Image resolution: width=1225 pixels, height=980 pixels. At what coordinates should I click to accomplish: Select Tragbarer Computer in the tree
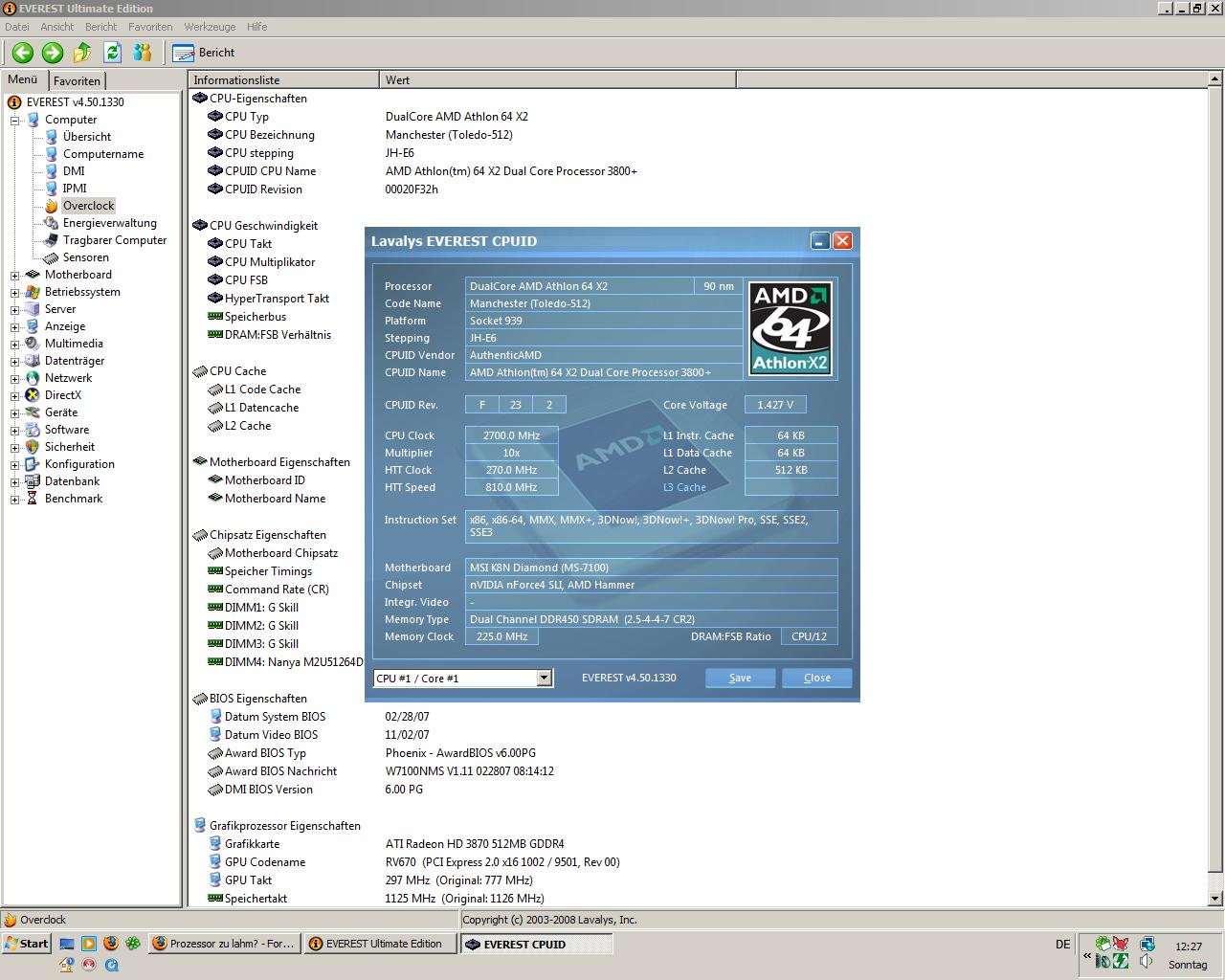pos(115,240)
